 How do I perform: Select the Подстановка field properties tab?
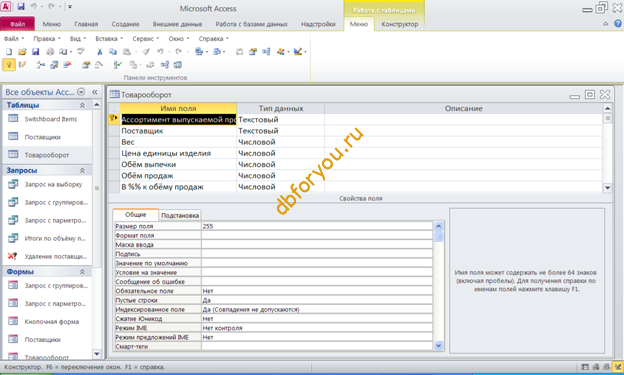180,215
